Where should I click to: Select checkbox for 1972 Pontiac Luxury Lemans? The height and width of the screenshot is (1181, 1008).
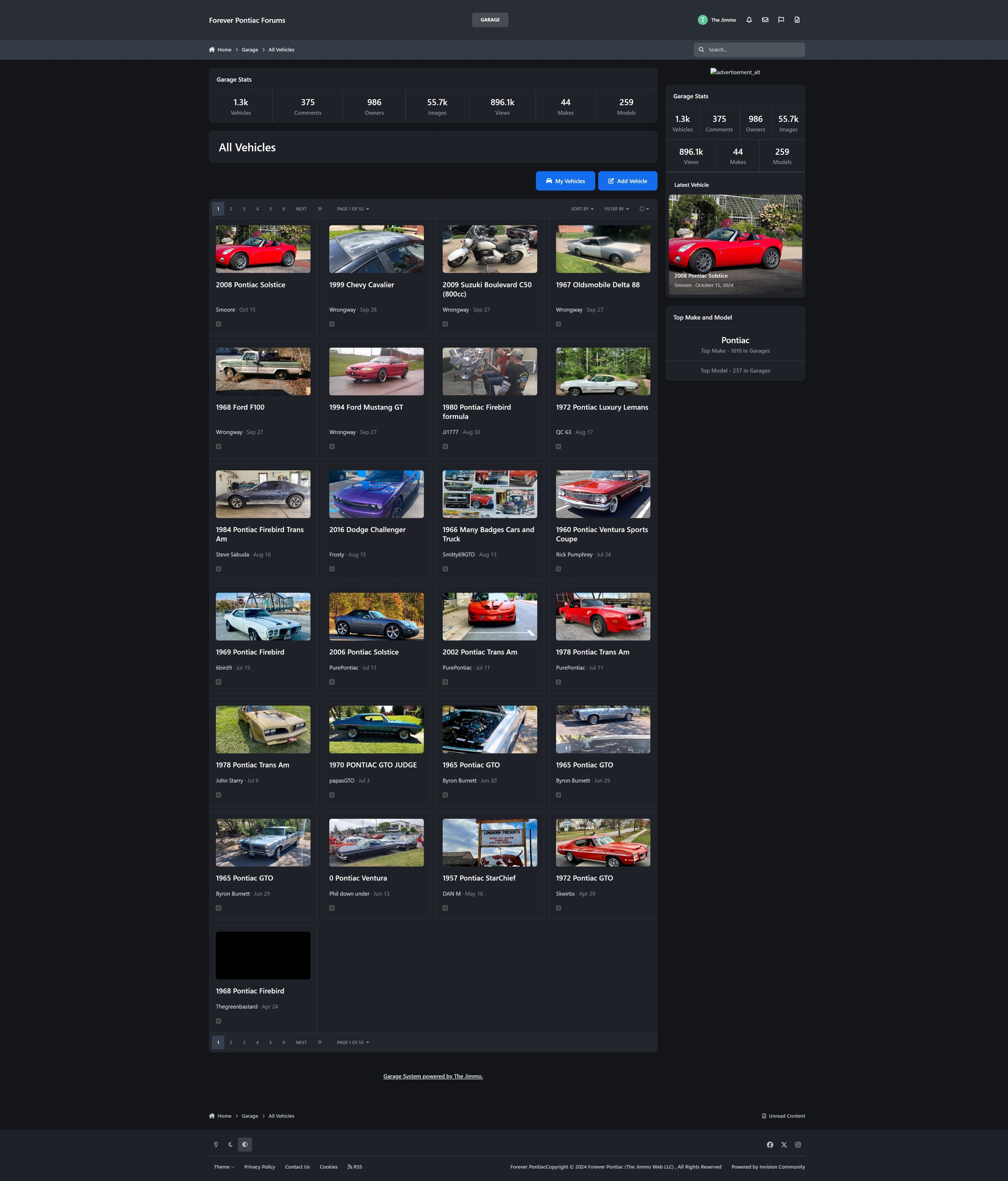click(559, 446)
